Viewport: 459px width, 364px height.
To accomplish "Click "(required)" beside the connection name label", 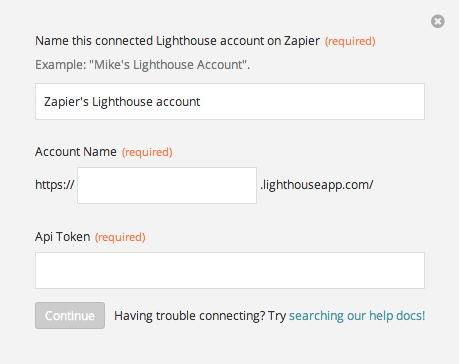I will (x=350, y=41).
